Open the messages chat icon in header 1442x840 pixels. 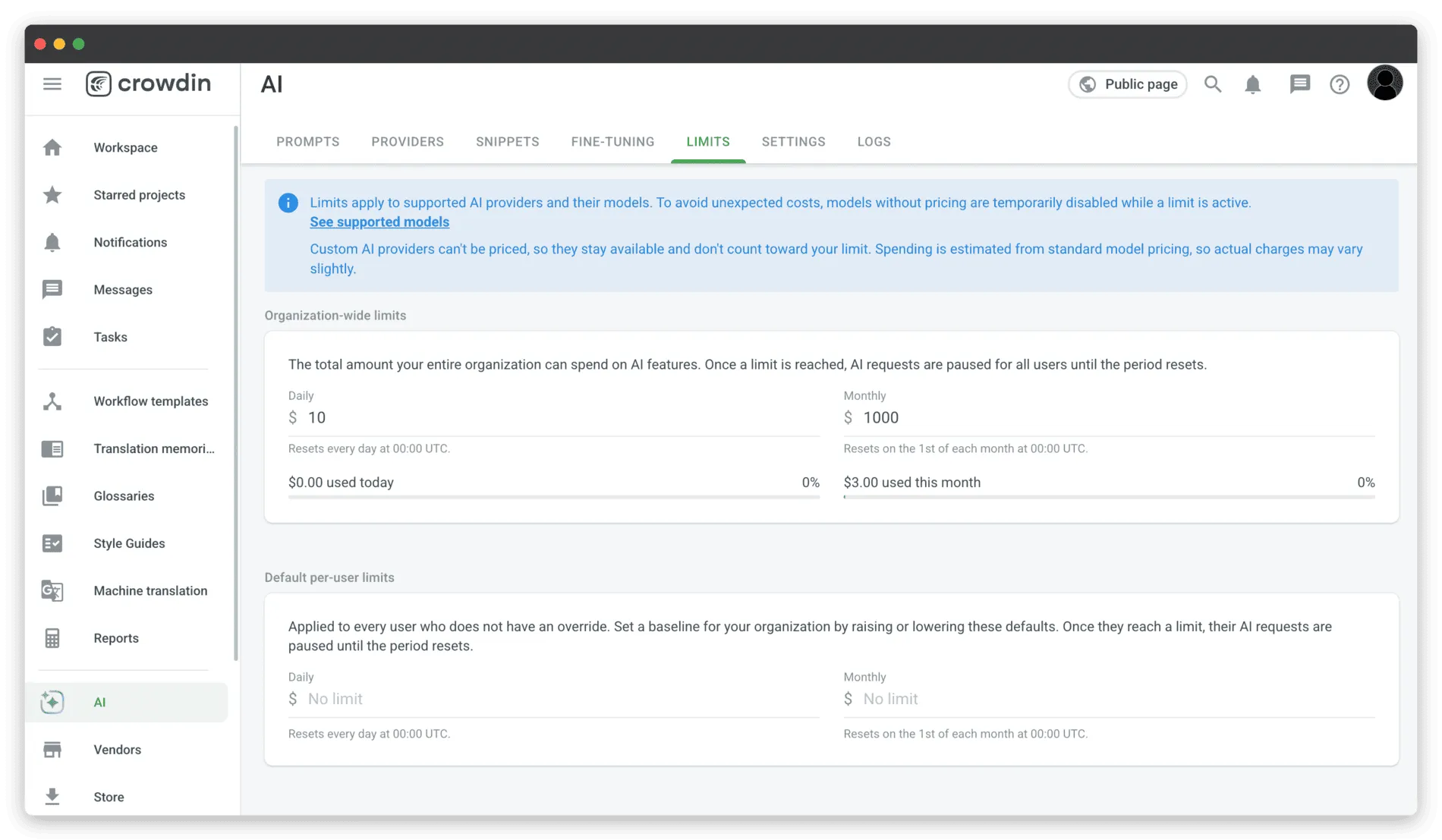1299,84
